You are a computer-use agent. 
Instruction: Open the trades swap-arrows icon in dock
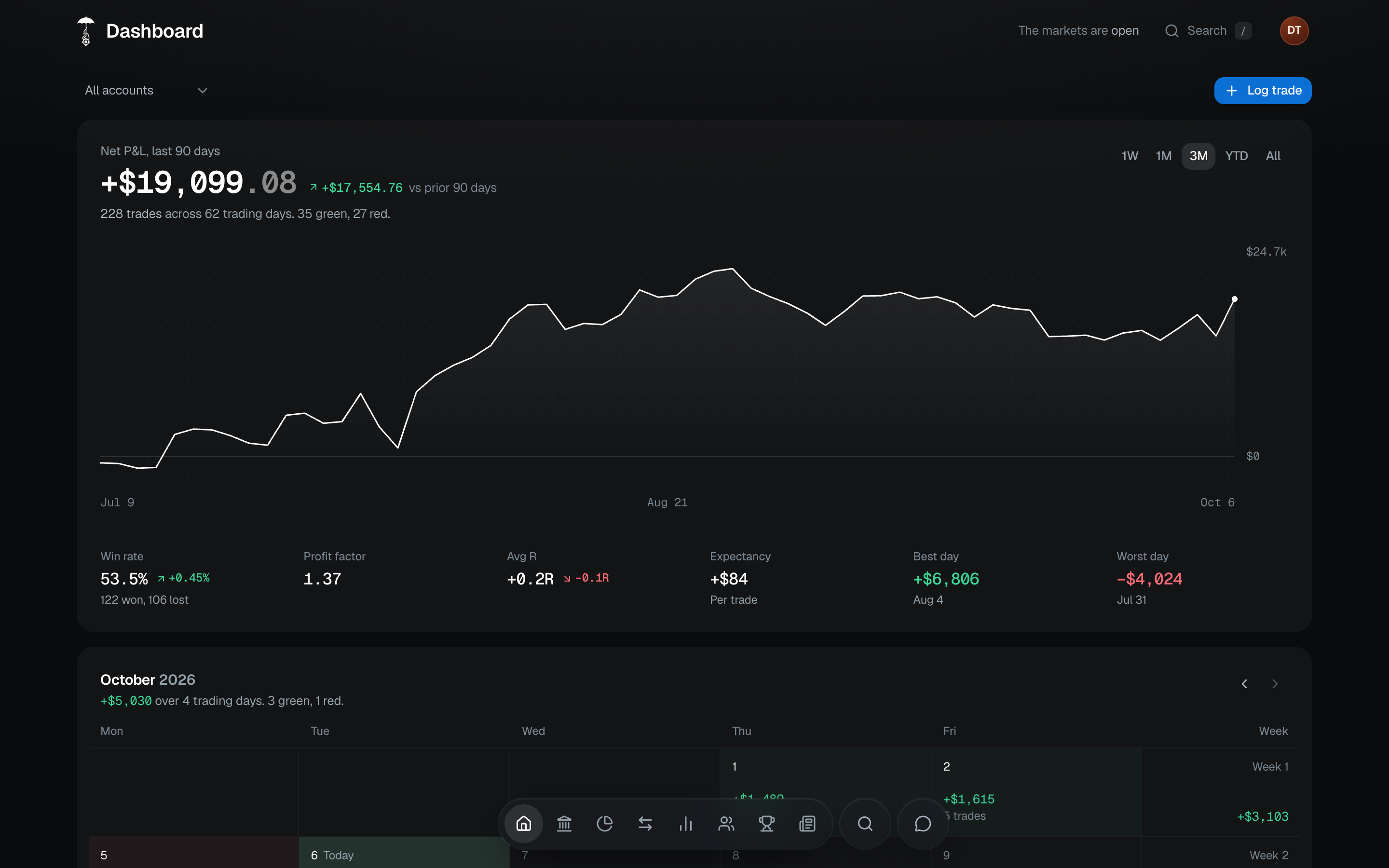(645, 824)
